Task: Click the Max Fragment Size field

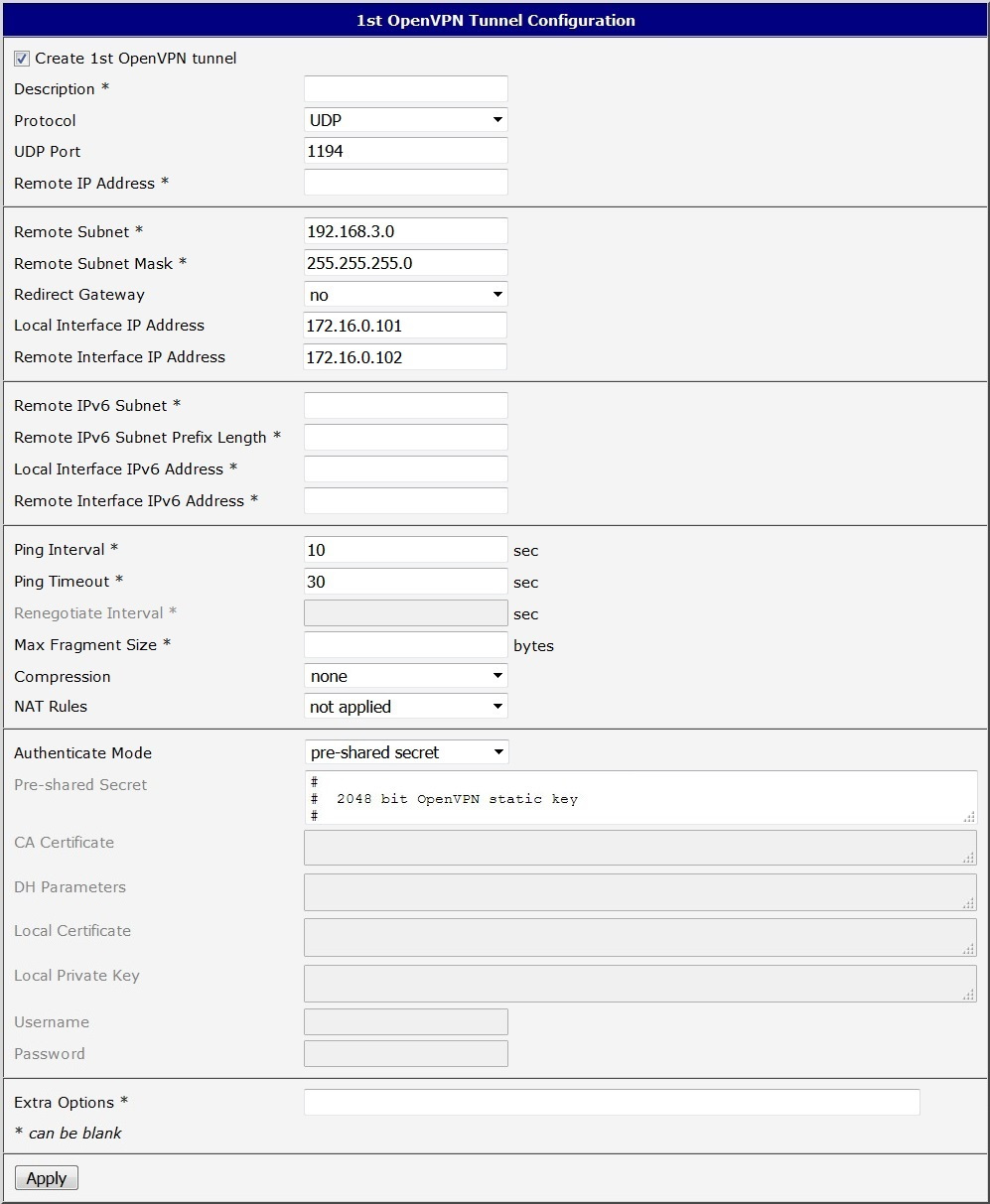Action: (x=405, y=644)
